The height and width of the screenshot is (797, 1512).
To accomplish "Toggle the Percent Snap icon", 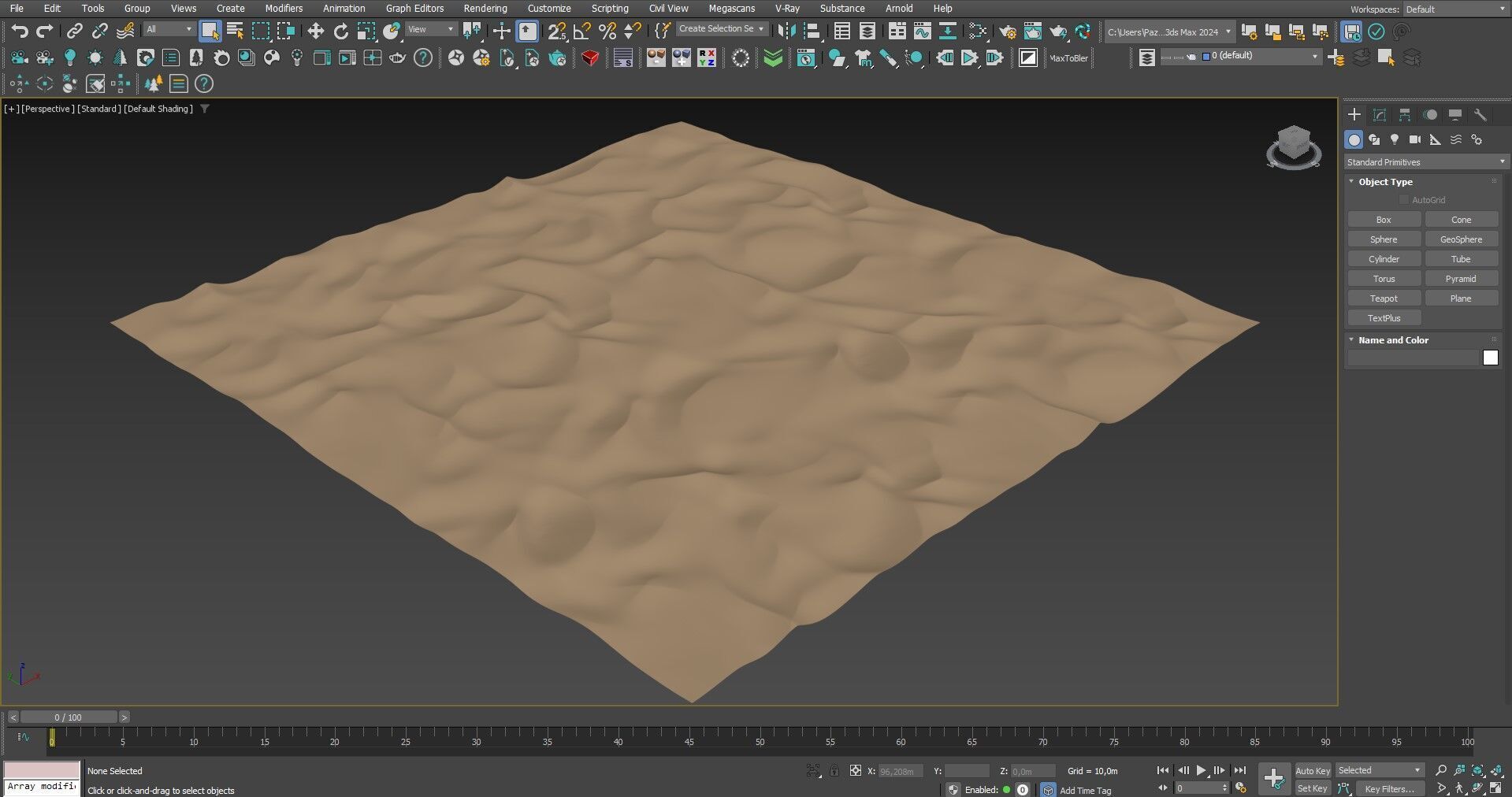I will 607,32.
